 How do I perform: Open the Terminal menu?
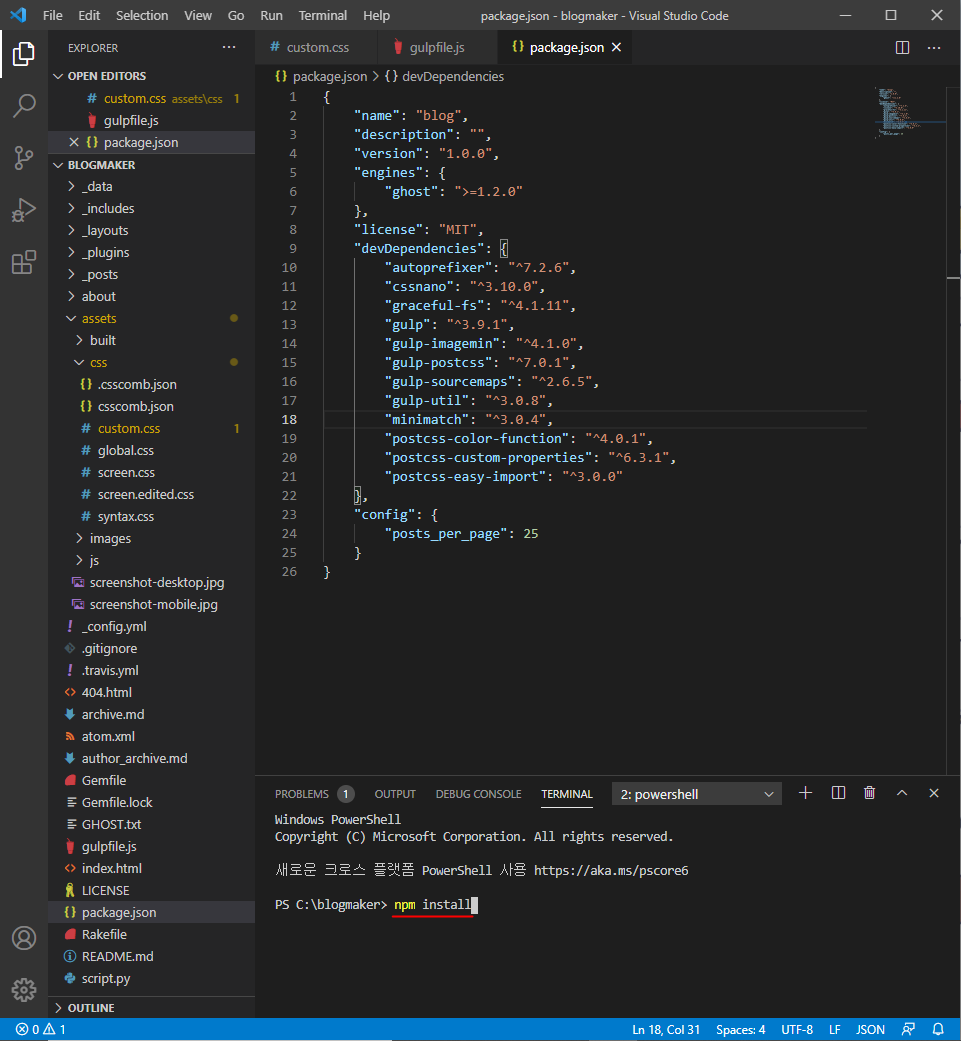323,15
